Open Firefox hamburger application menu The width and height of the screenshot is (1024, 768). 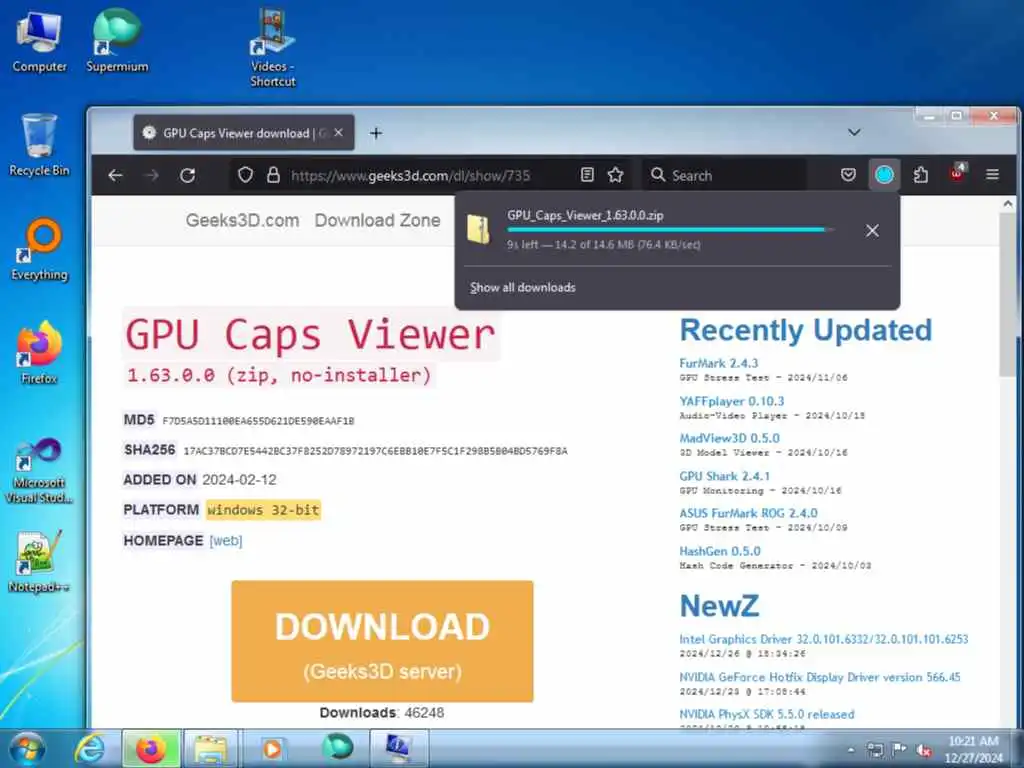point(992,175)
